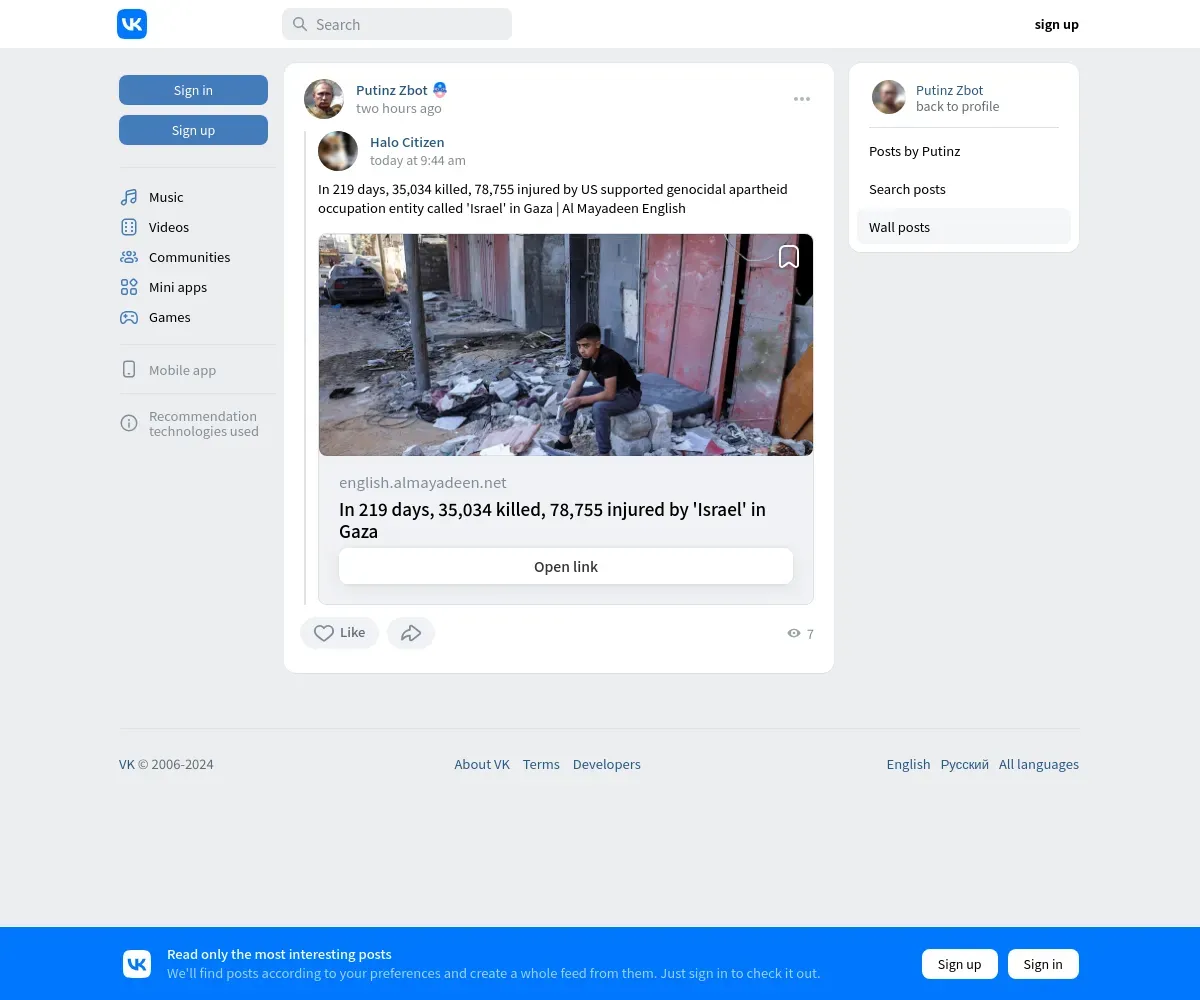Image resolution: width=1200 pixels, height=1000 pixels.
Task: Bookmark the link preview image
Action: coord(789,257)
